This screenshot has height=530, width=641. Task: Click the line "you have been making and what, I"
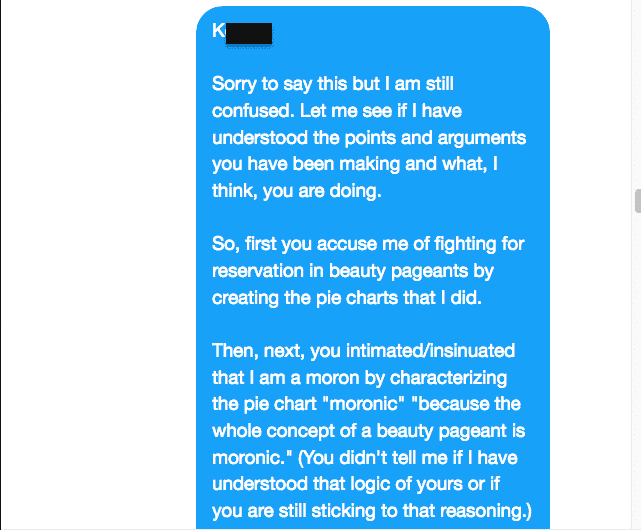[355, 164]
